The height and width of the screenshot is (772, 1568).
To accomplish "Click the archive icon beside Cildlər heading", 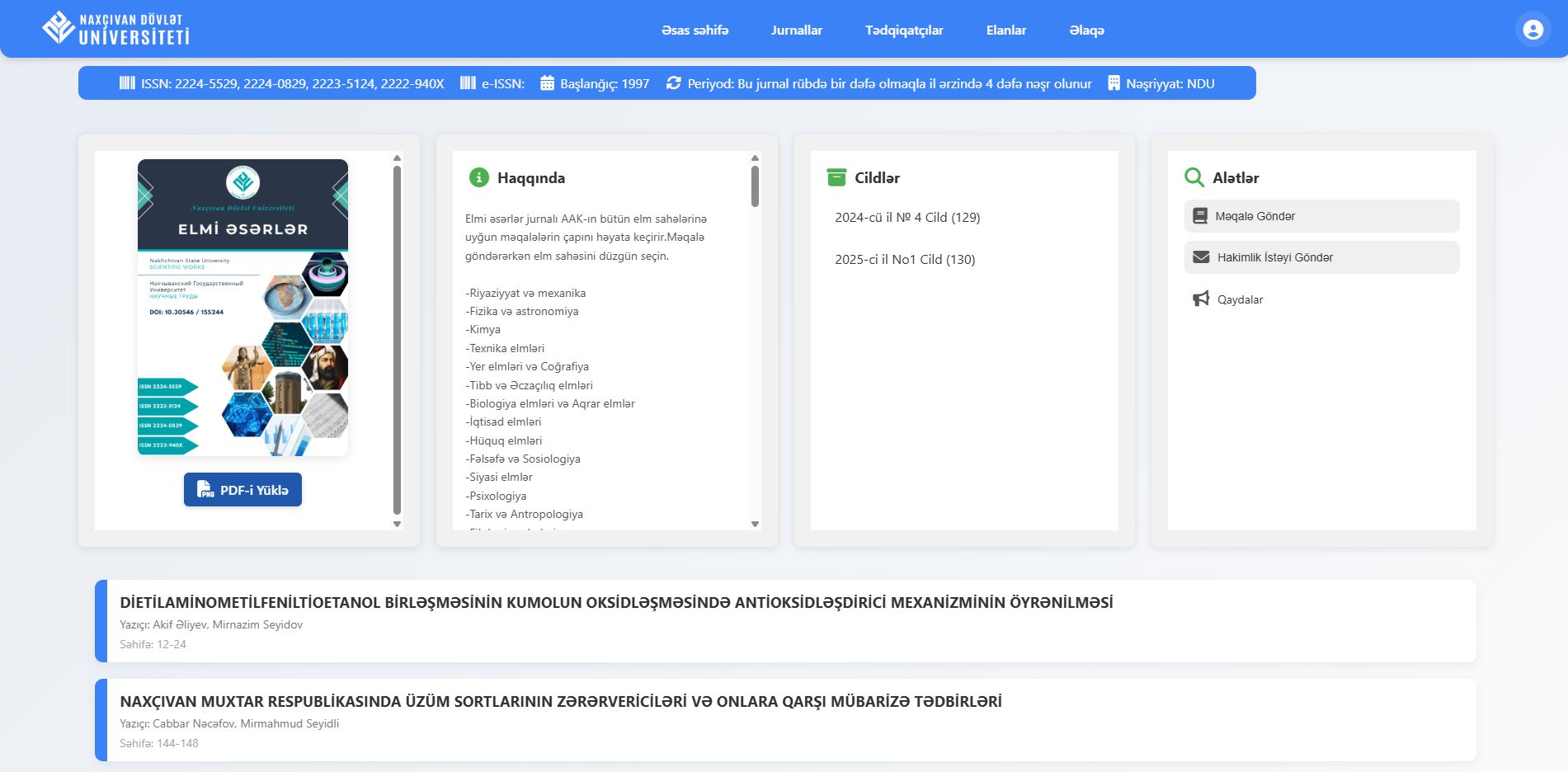I will pos(835,177).
